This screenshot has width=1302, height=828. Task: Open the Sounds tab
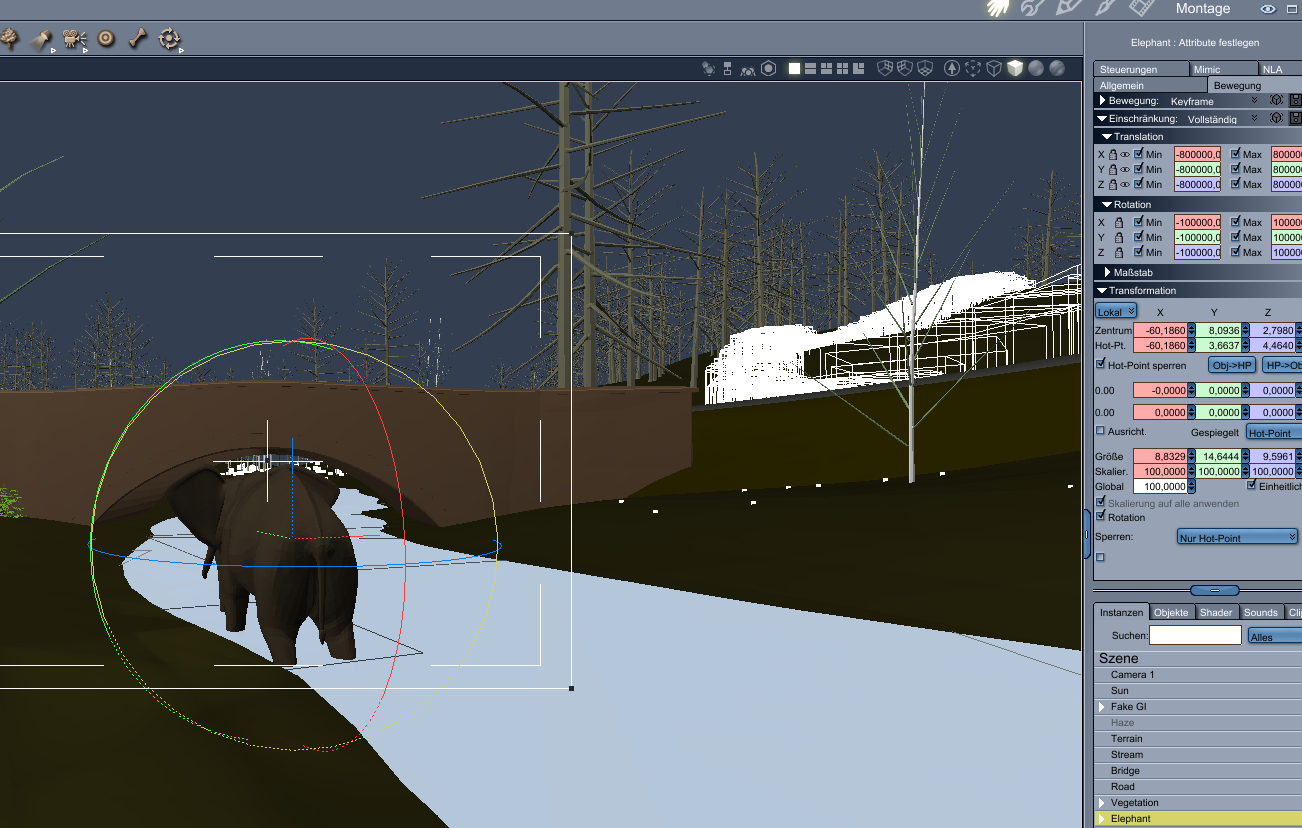click(1261, 612)
